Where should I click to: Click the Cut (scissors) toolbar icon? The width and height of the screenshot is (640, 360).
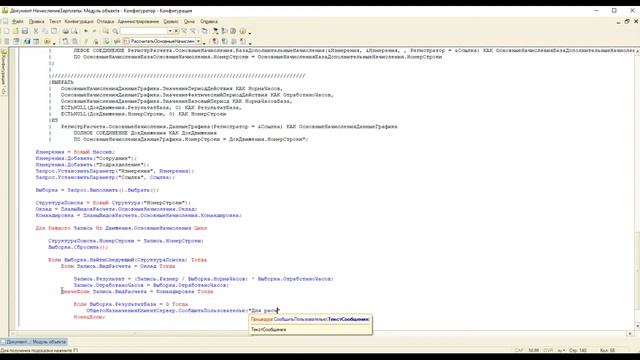36,31
